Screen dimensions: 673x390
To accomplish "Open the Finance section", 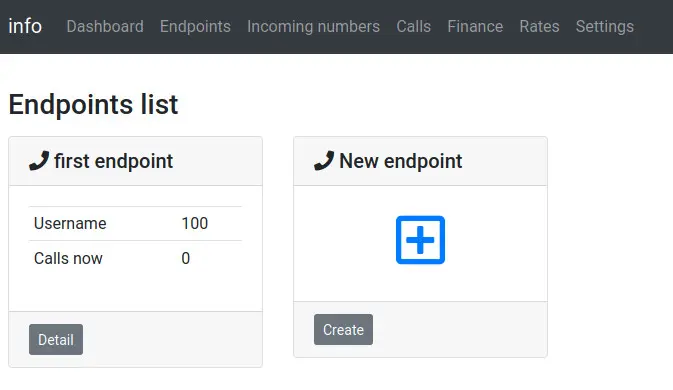I will (475, 27).
